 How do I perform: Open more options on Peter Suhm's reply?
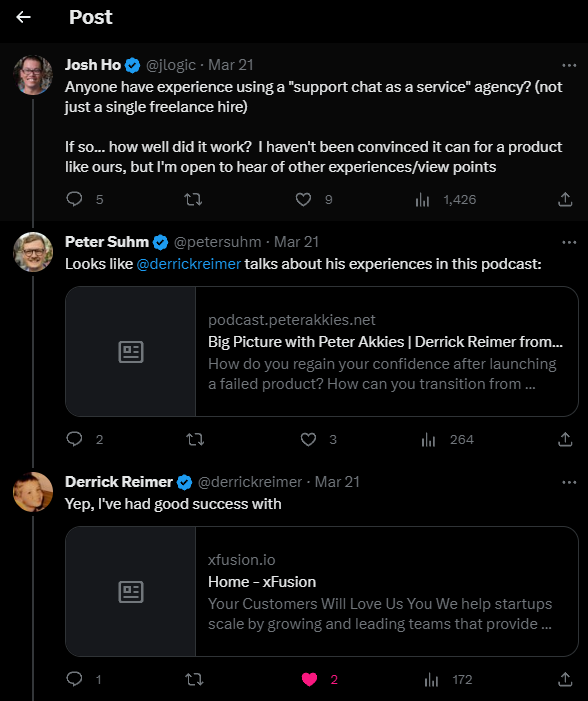(x=569, y=242)
